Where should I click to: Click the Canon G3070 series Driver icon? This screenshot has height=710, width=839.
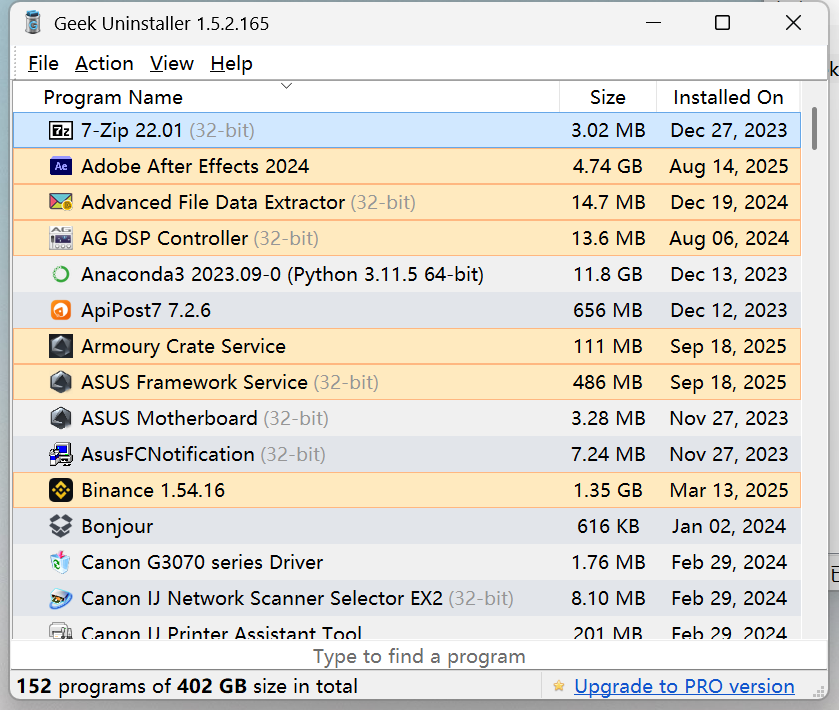click(60, 562)
